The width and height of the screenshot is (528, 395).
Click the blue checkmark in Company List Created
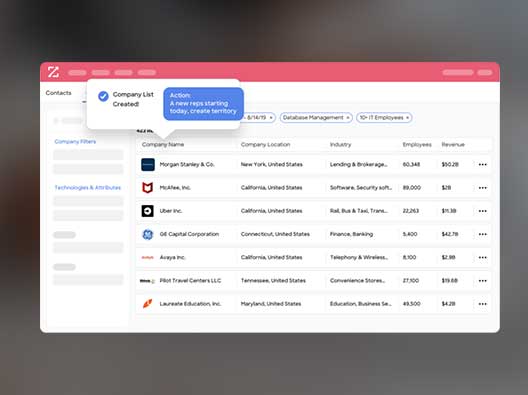(x=103, y=96)
